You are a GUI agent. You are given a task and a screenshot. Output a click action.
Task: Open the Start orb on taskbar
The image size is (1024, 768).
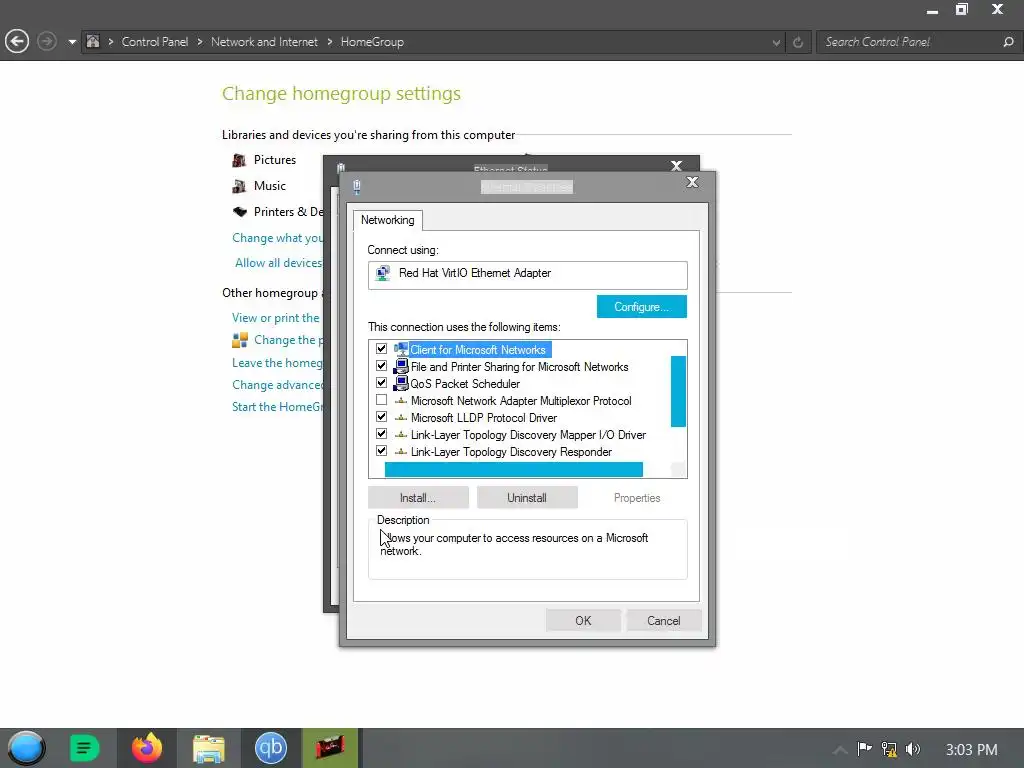[26, 748]
